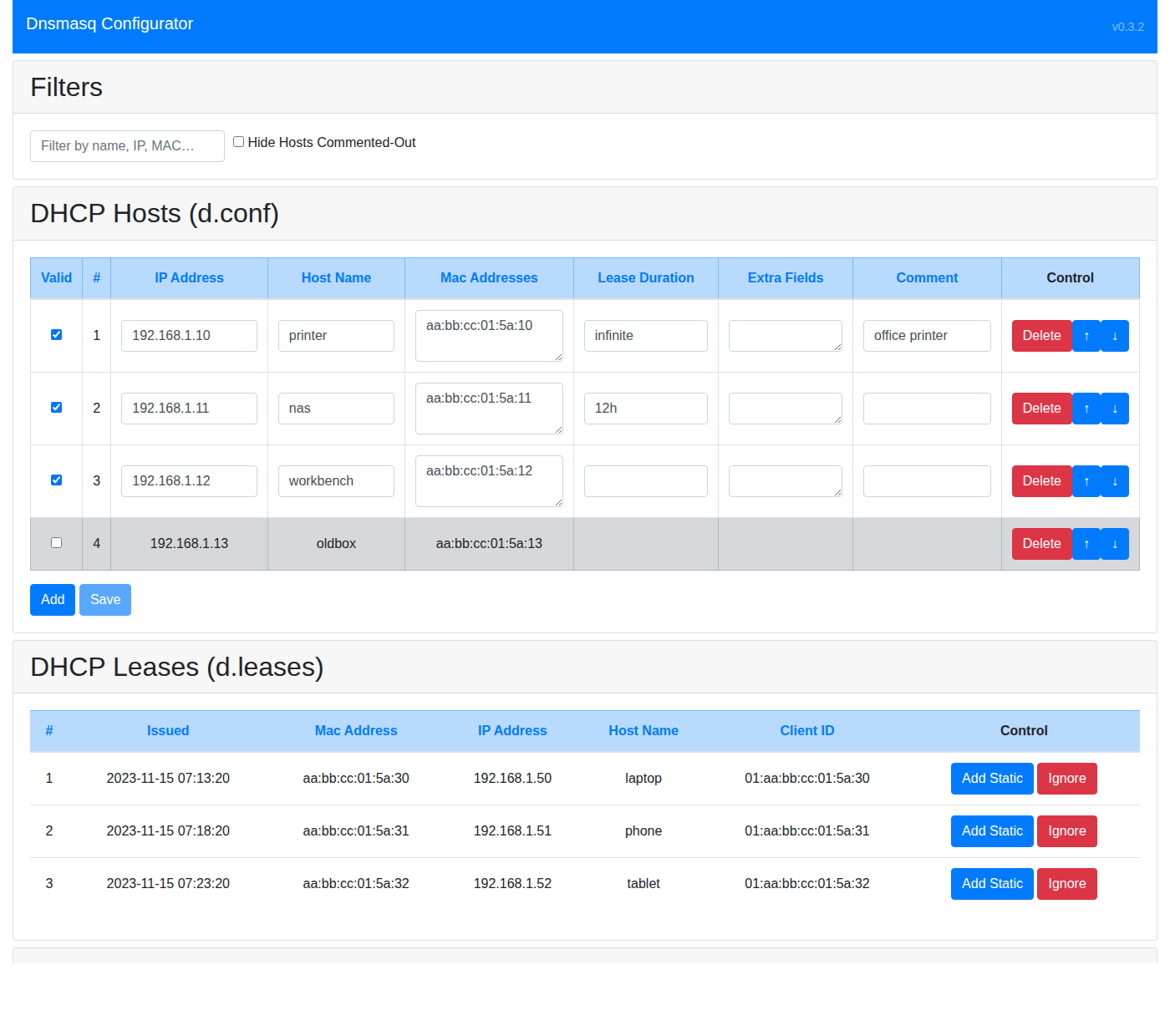
Task: Toggle Hide Hosts Commented-Out checkbox
Action: coord(238,142)
